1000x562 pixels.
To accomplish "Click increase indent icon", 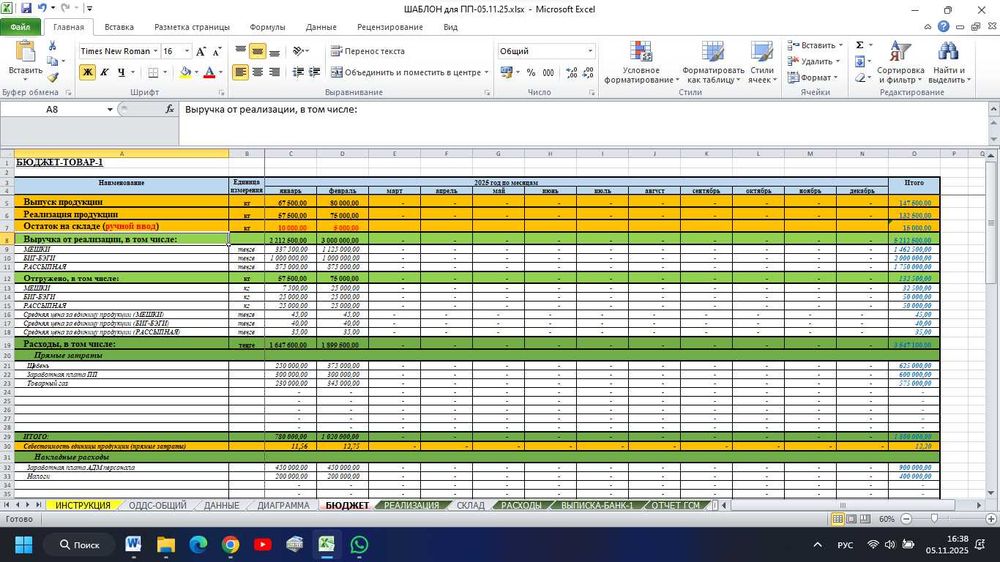I will pos(314,72).
